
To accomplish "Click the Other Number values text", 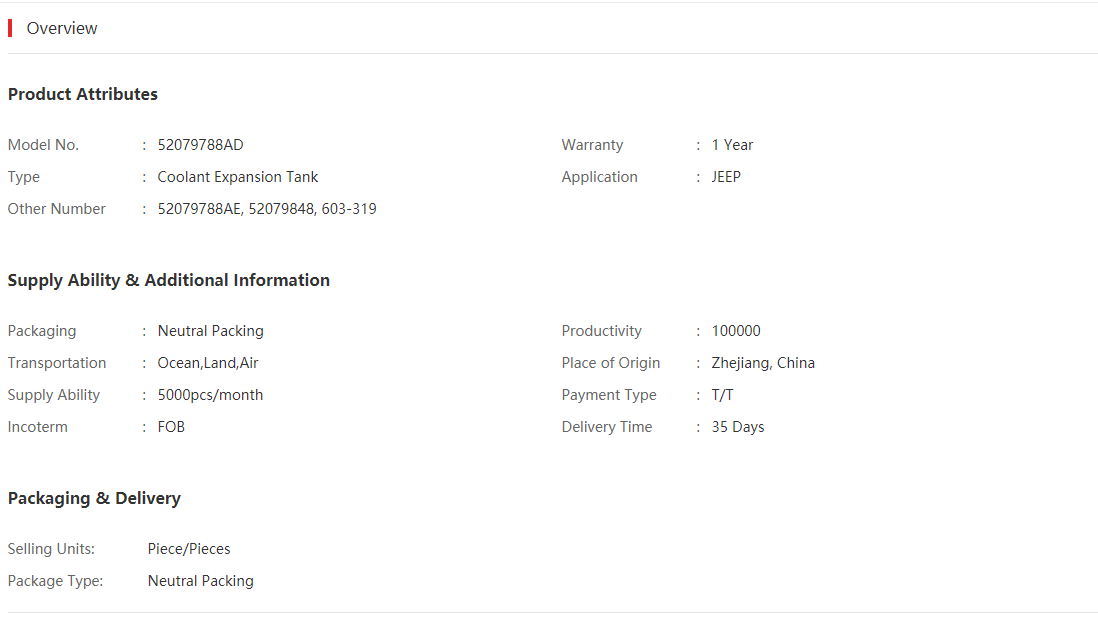I will pyautogui.click(x=267, y=209).
